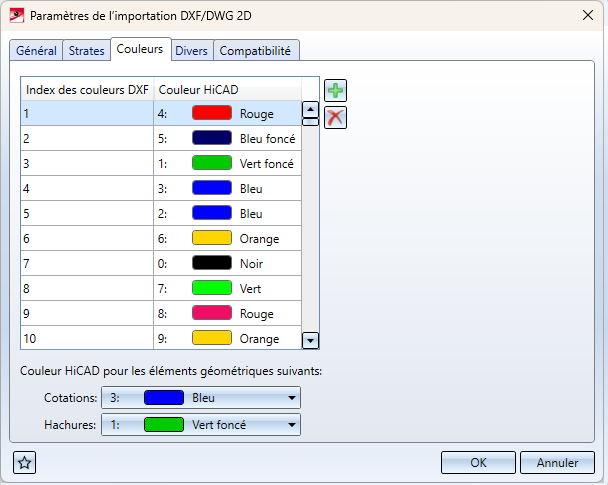Select DXF index cell '5'

87,213
